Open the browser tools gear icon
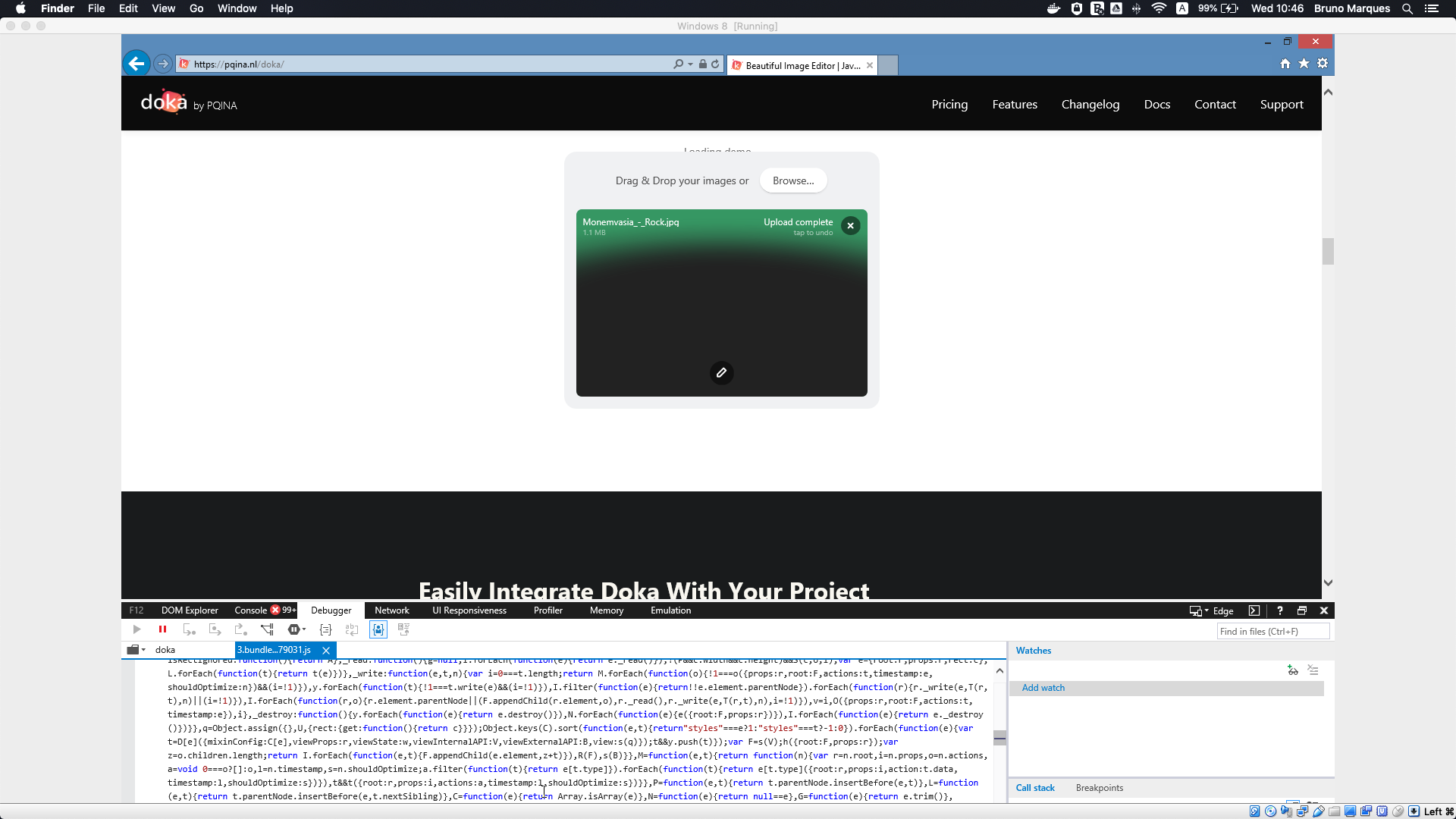The width and height of the screenshot is (1456, 819). click(x=1323, y=64)
